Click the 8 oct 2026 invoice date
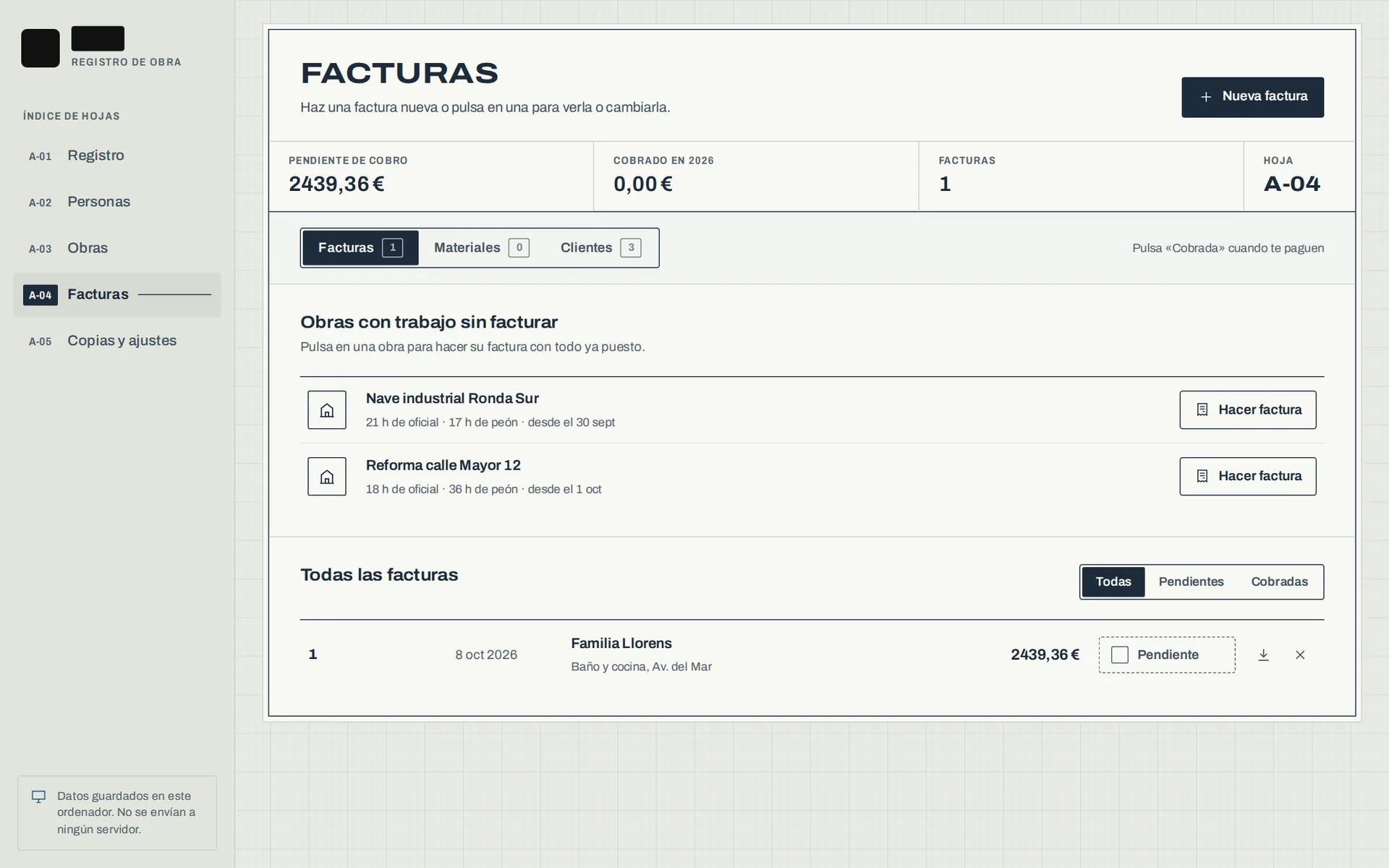The image size is (1389, 868). [x=485, y=655]
